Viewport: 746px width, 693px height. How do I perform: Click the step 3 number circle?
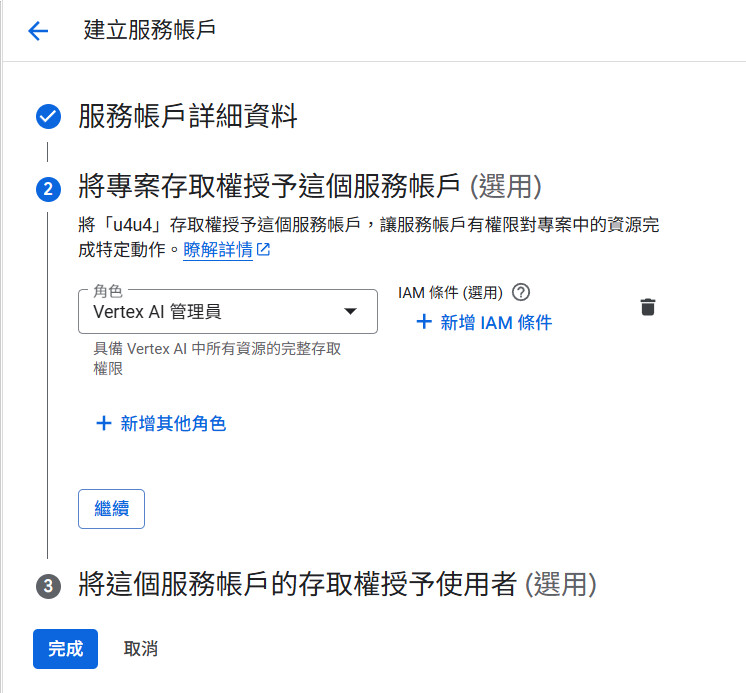[48, 586]
